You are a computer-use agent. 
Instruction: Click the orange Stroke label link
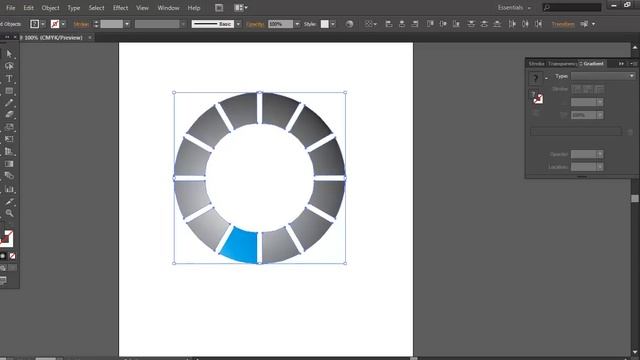[x=81, y=24]
